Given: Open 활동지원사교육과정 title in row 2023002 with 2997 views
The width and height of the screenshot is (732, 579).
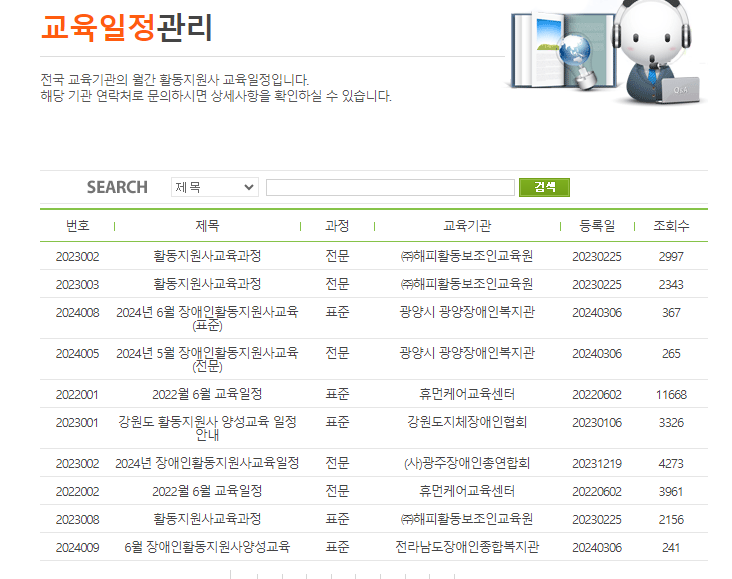Looking at the screenshot, I should point(207,256).
